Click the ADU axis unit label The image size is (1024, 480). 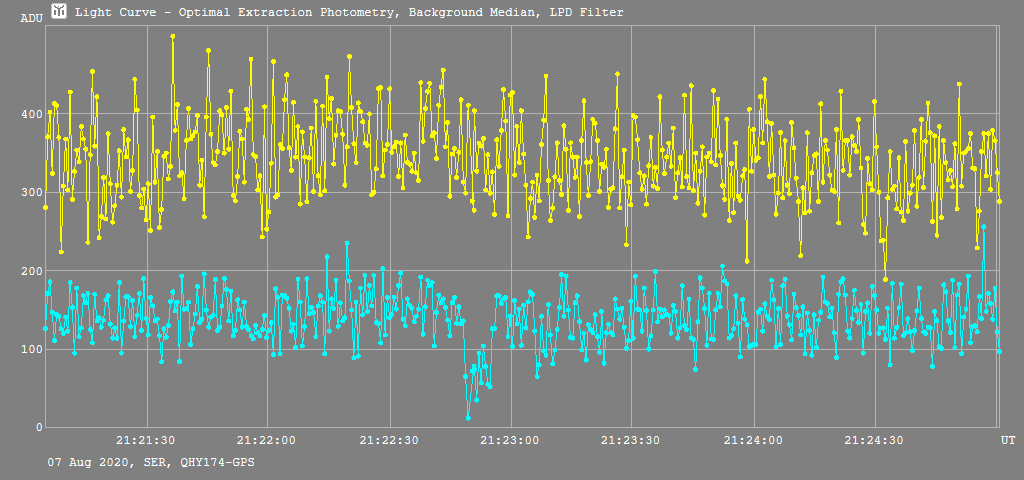[31, 19]
